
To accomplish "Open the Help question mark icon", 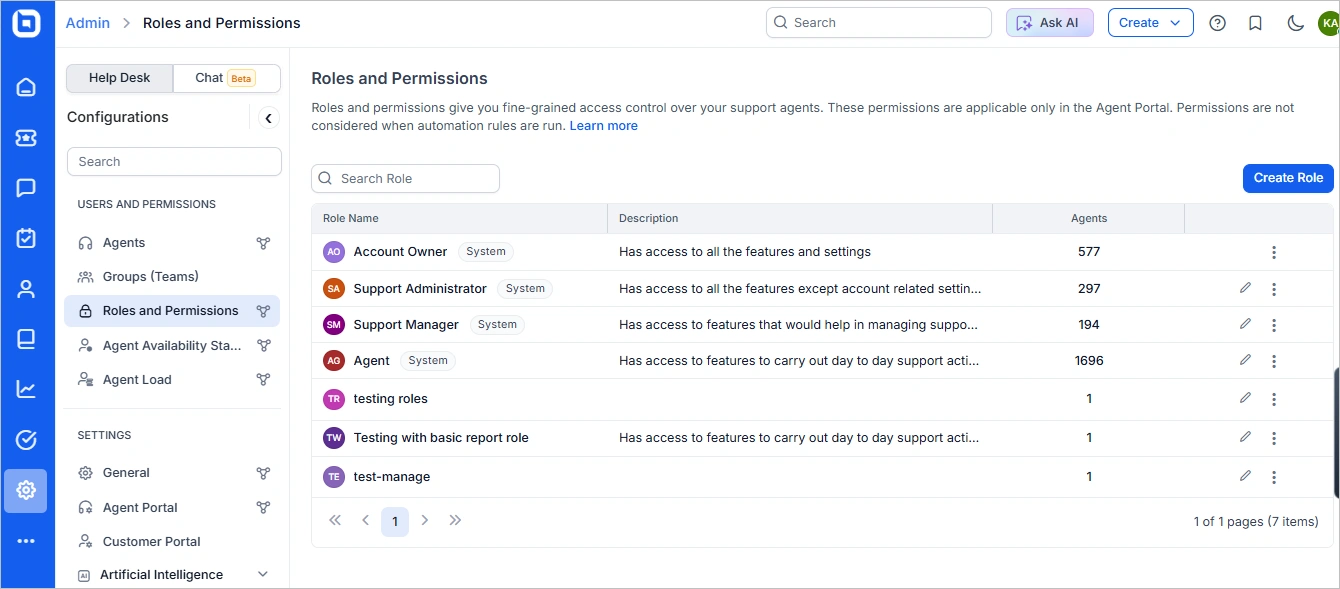I will click(x=1217, y=23).
